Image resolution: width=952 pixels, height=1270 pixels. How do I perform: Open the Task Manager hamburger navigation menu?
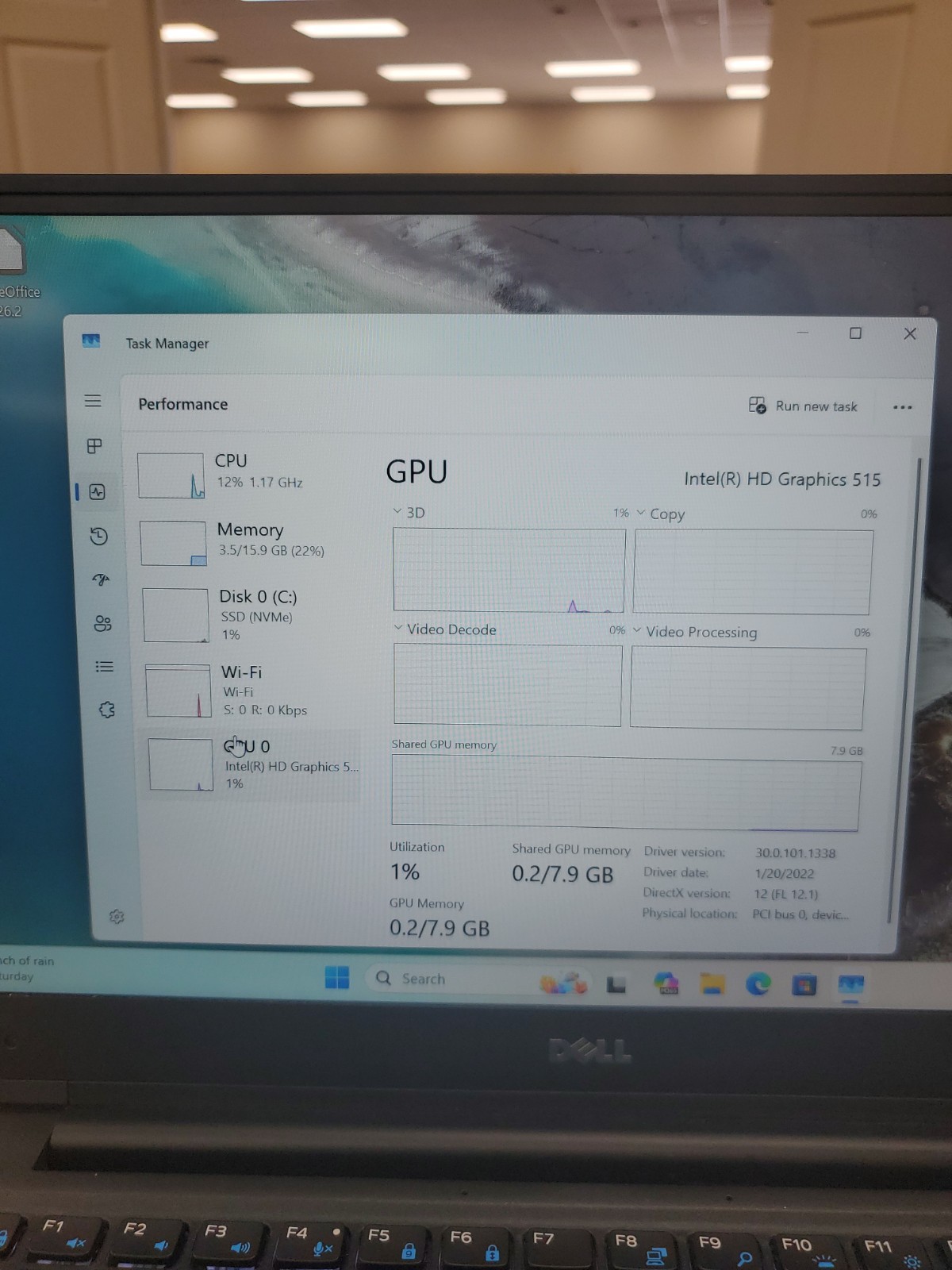point(93,401)
